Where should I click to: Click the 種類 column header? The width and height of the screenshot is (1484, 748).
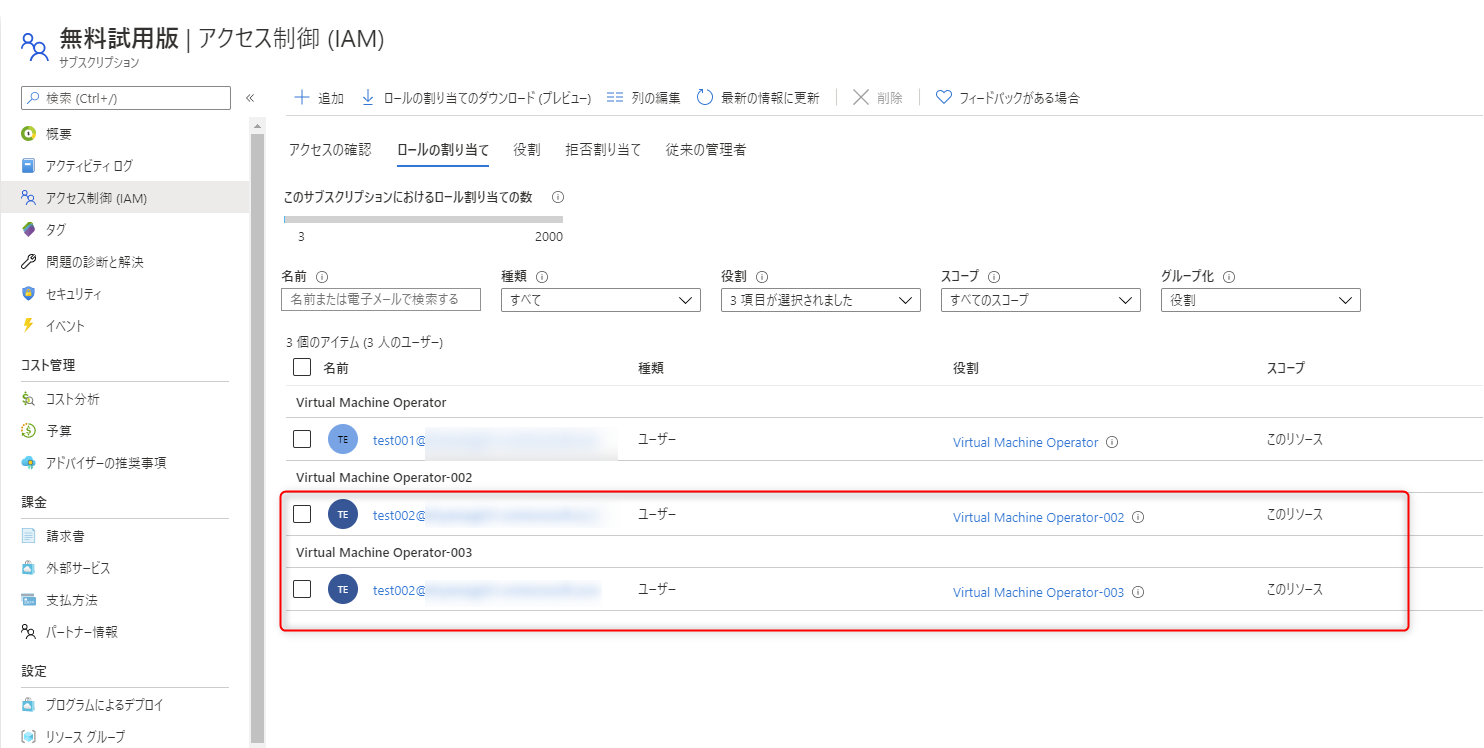click(x=651, y=368)
